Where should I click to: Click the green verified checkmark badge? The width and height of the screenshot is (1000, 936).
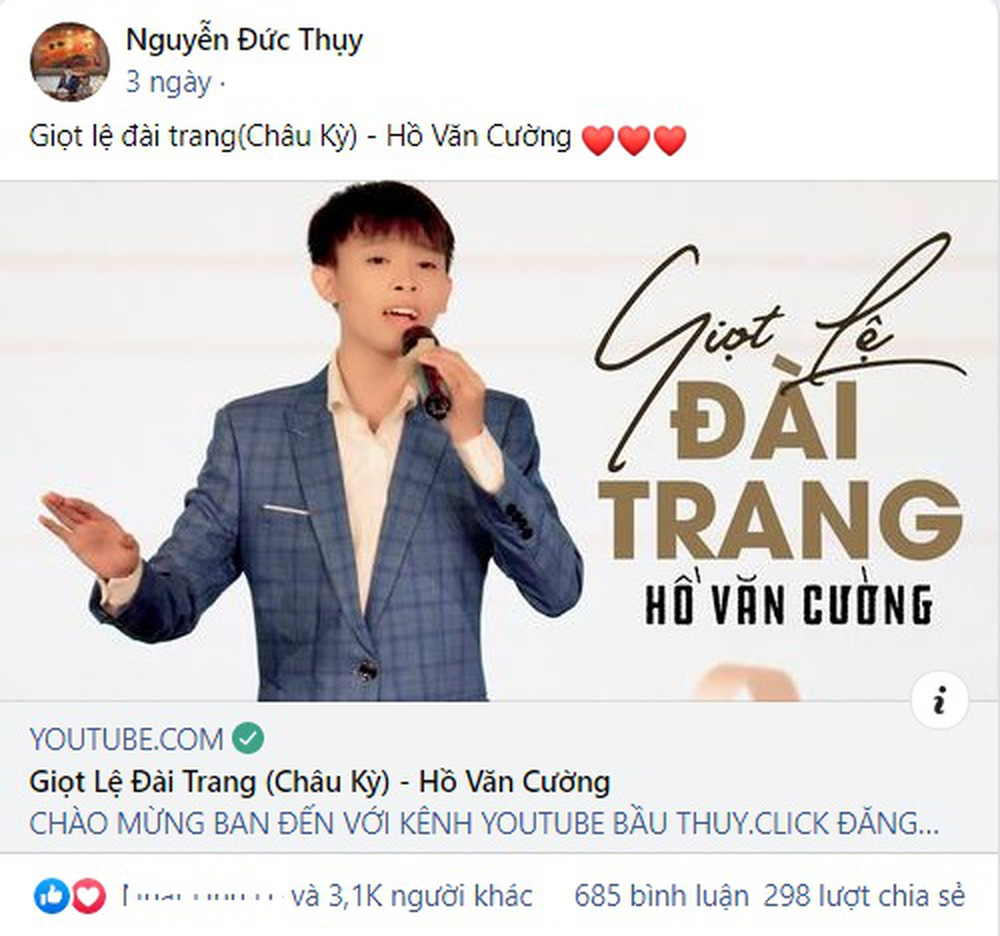tap(248, 738)
